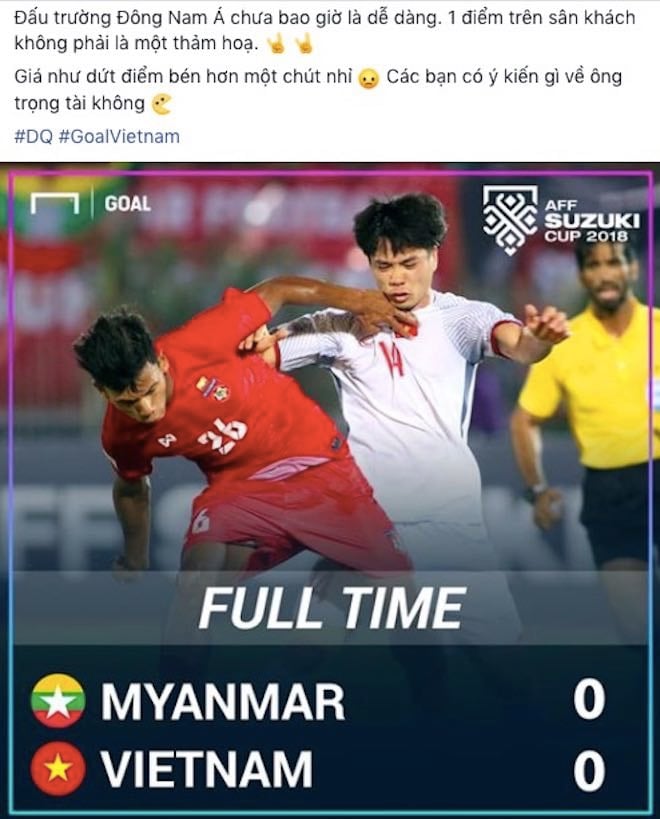Open the match result image
Screen dimensions: 660x819
330,490
